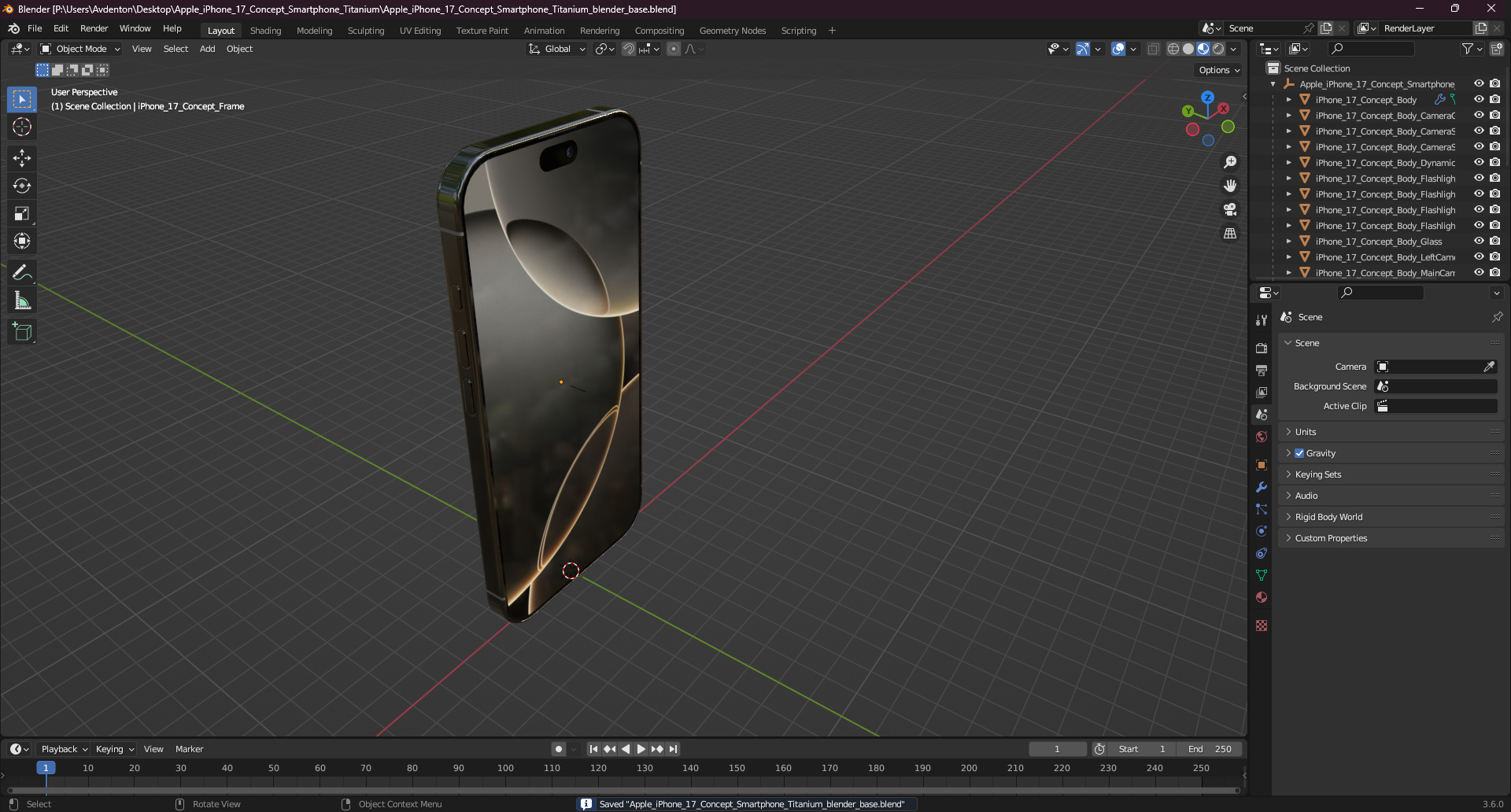Image resolution: width=1511 pixels, height=812 pixels.
Task: Jump to the timeline start frame
Action: tap(593, 749)
